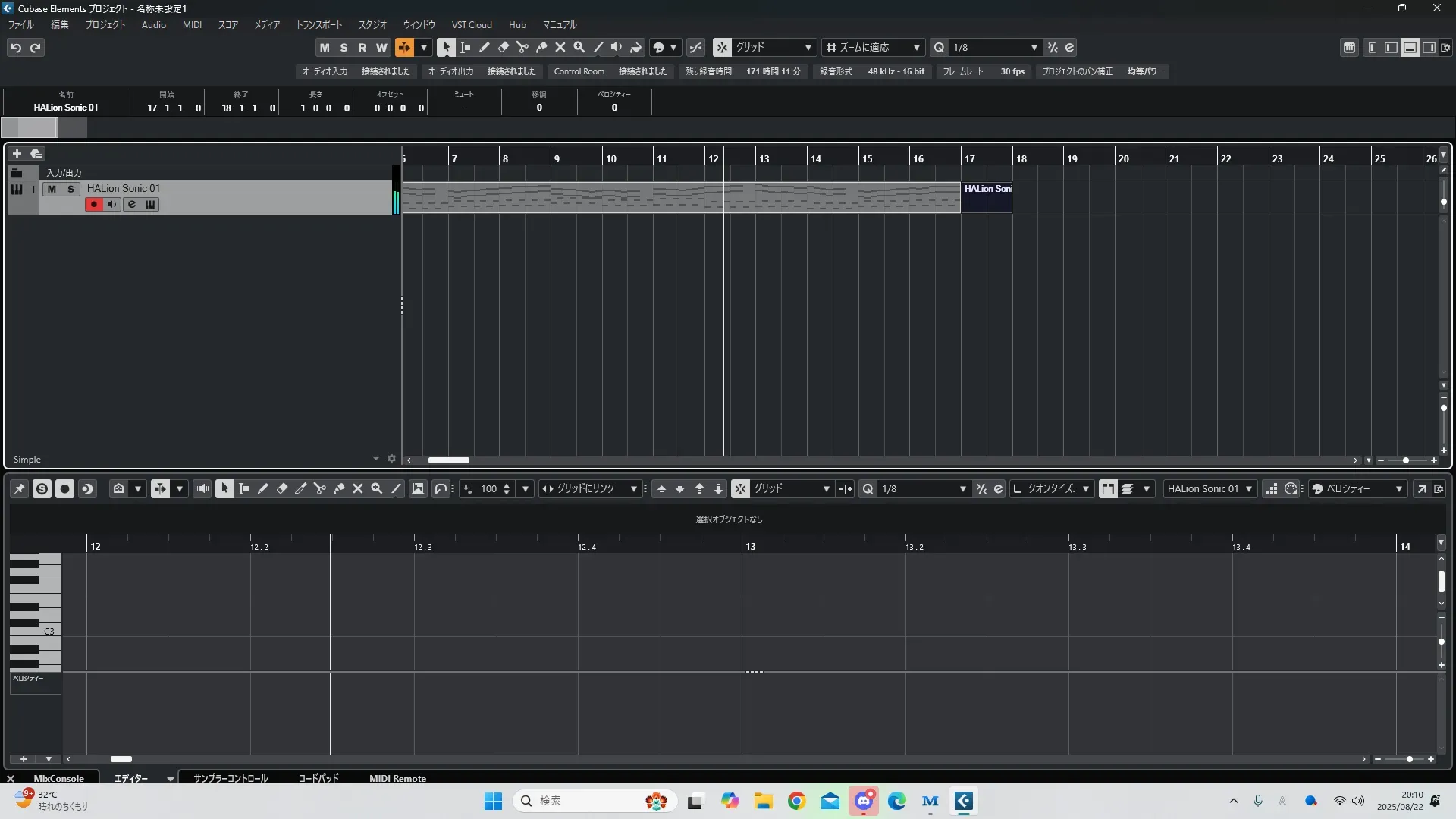Click the Undo arrow icon

coord(16,48)
